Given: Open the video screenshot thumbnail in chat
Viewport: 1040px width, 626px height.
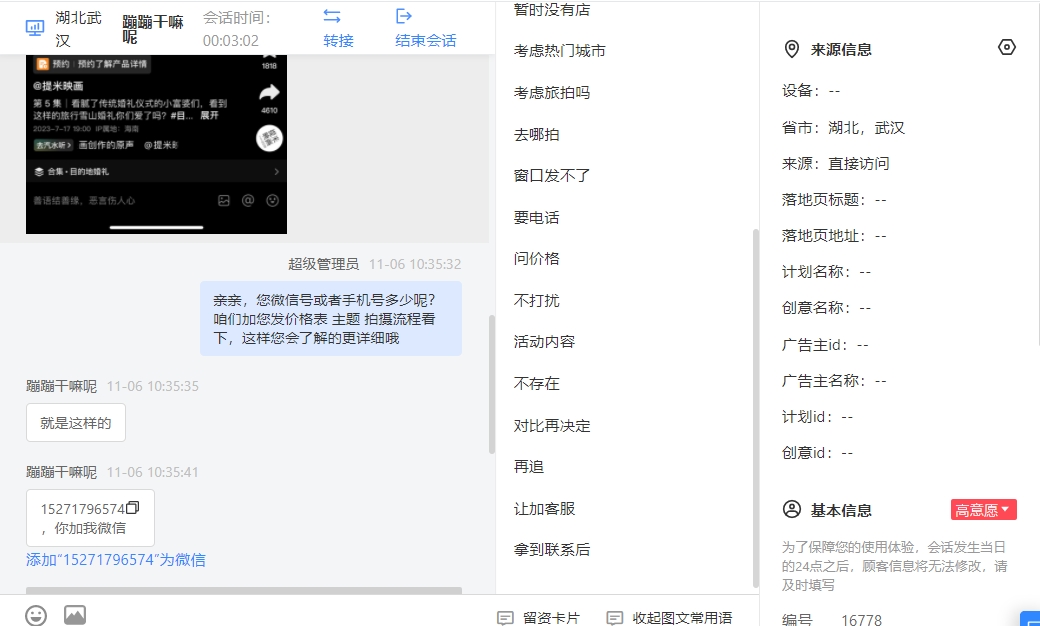Looking at the screenshot, I should point(157,144).
